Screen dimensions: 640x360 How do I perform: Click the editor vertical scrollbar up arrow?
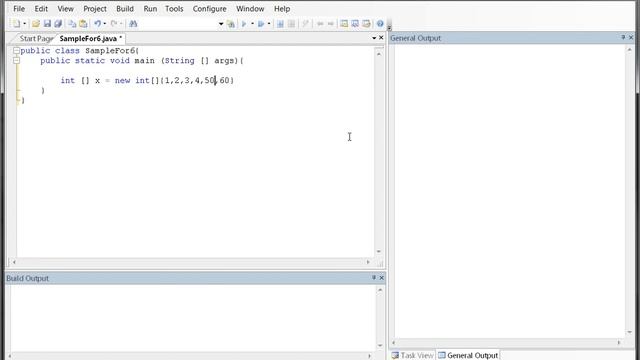[x=379, y=54]
